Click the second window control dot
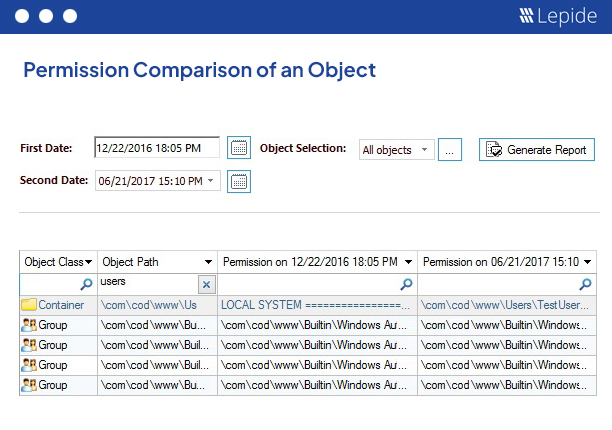 pos(46,16)
